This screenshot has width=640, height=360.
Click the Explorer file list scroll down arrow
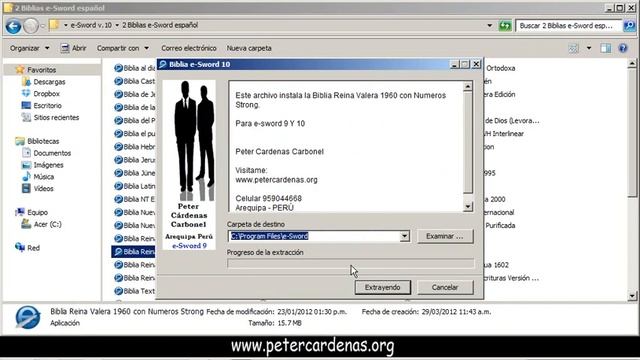[632, 296]
